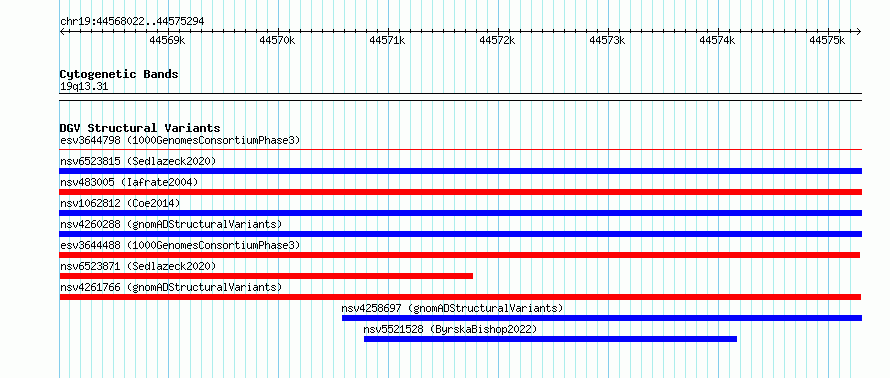Click the 44573k ruler tick label
The image size is (890, 378).
607,40
